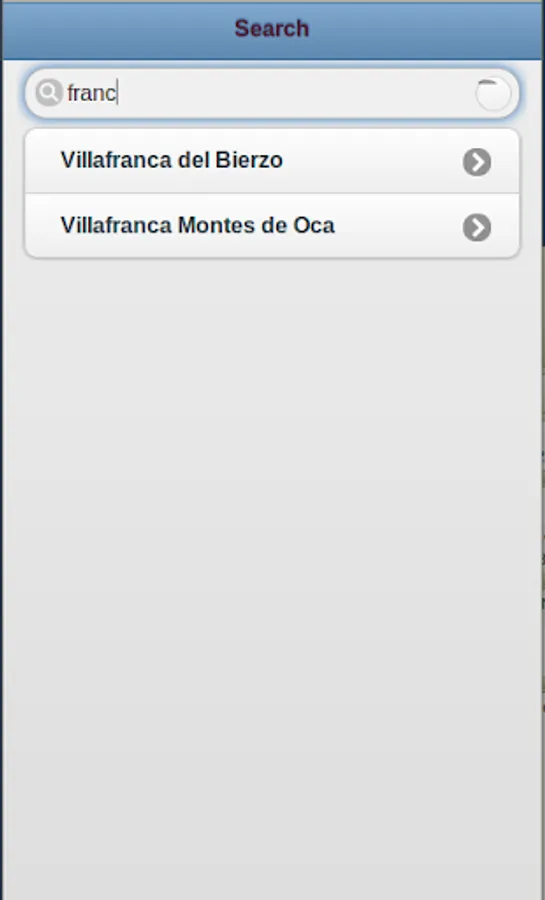Open Villafranca del Bierzo arrow icon

pos(477,162)
